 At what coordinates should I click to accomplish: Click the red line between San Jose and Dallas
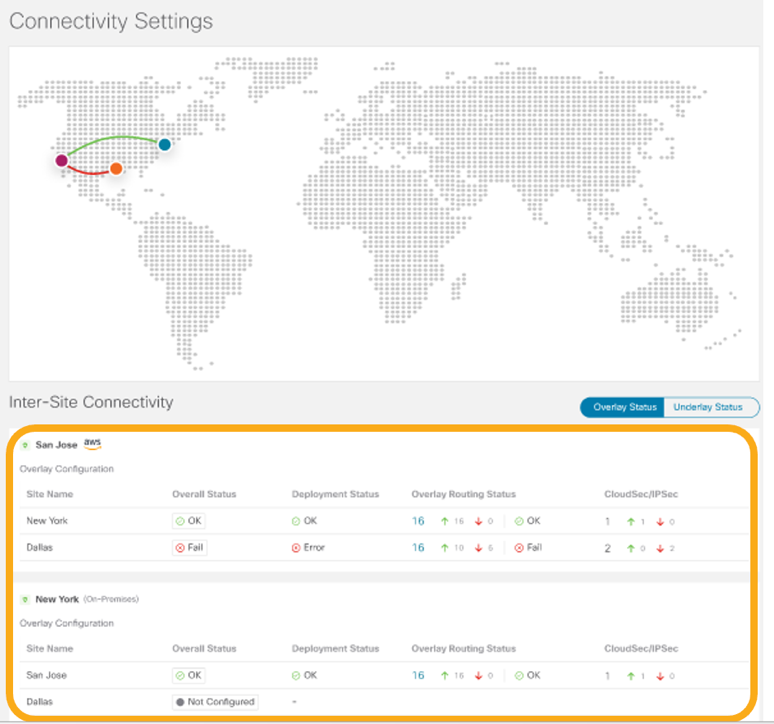coord(88,173)
